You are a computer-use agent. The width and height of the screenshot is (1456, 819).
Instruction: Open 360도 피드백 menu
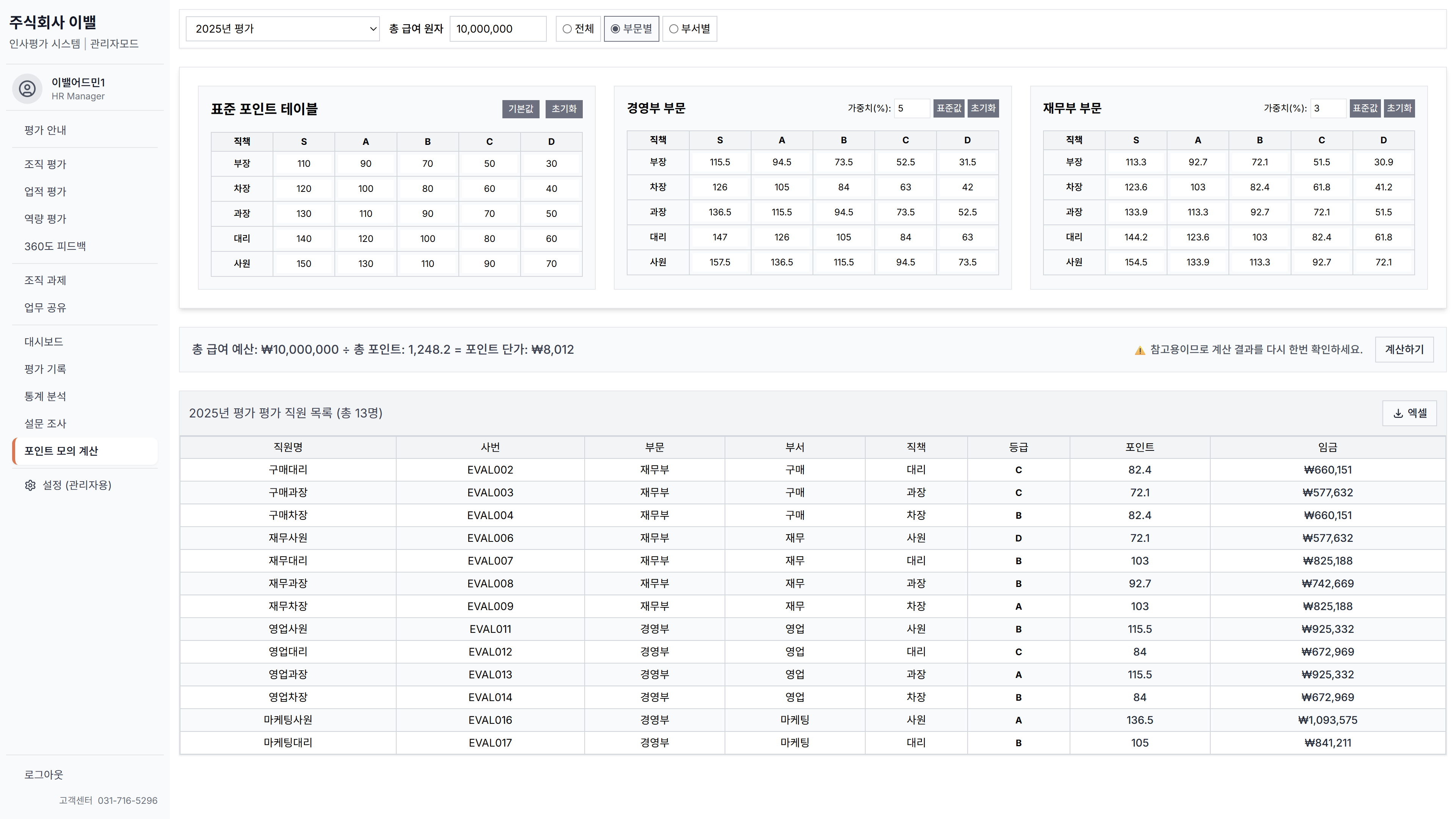[x=55, y=246]
